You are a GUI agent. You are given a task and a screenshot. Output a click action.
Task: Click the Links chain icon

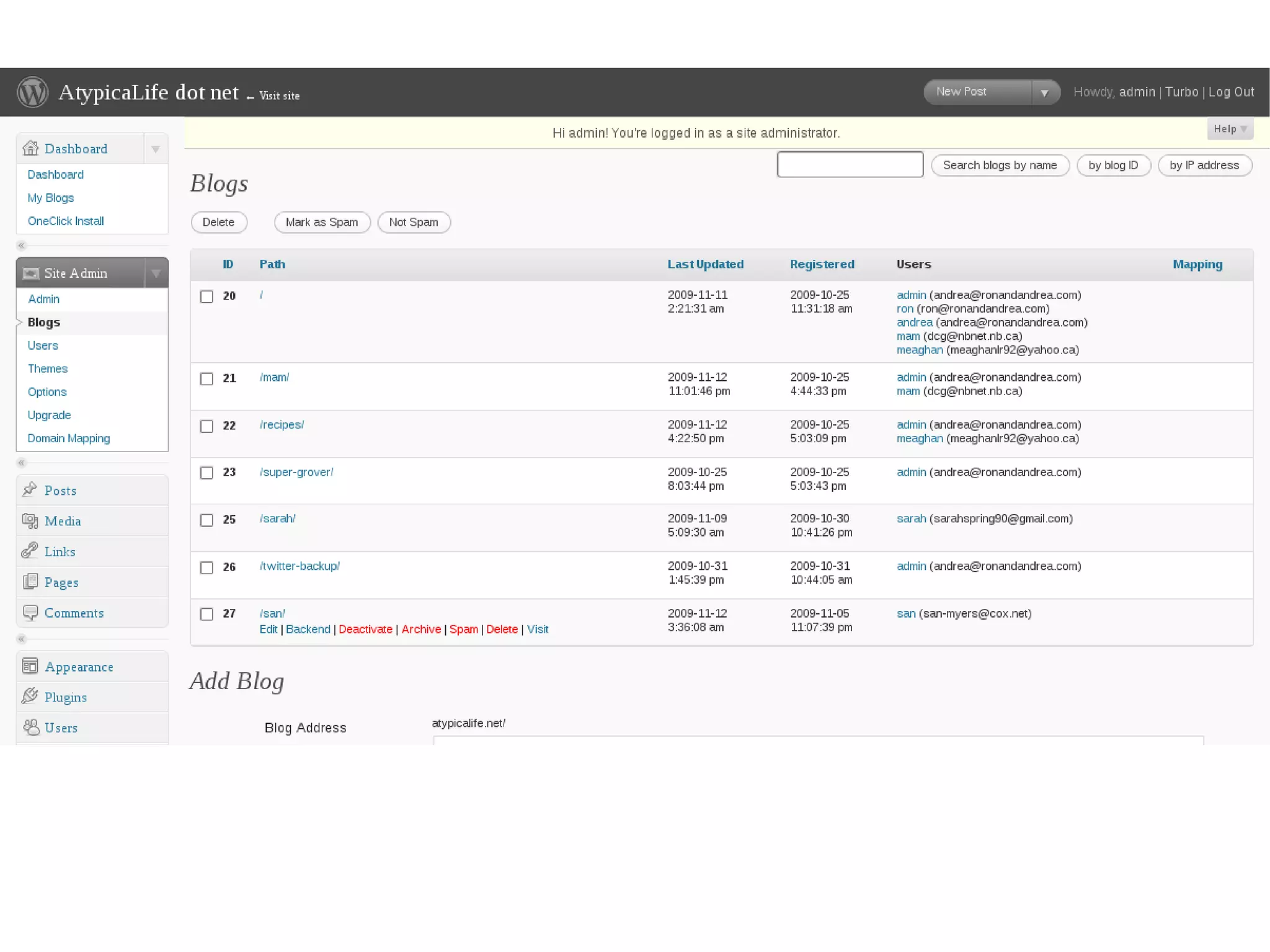click(x=30, y=551)
